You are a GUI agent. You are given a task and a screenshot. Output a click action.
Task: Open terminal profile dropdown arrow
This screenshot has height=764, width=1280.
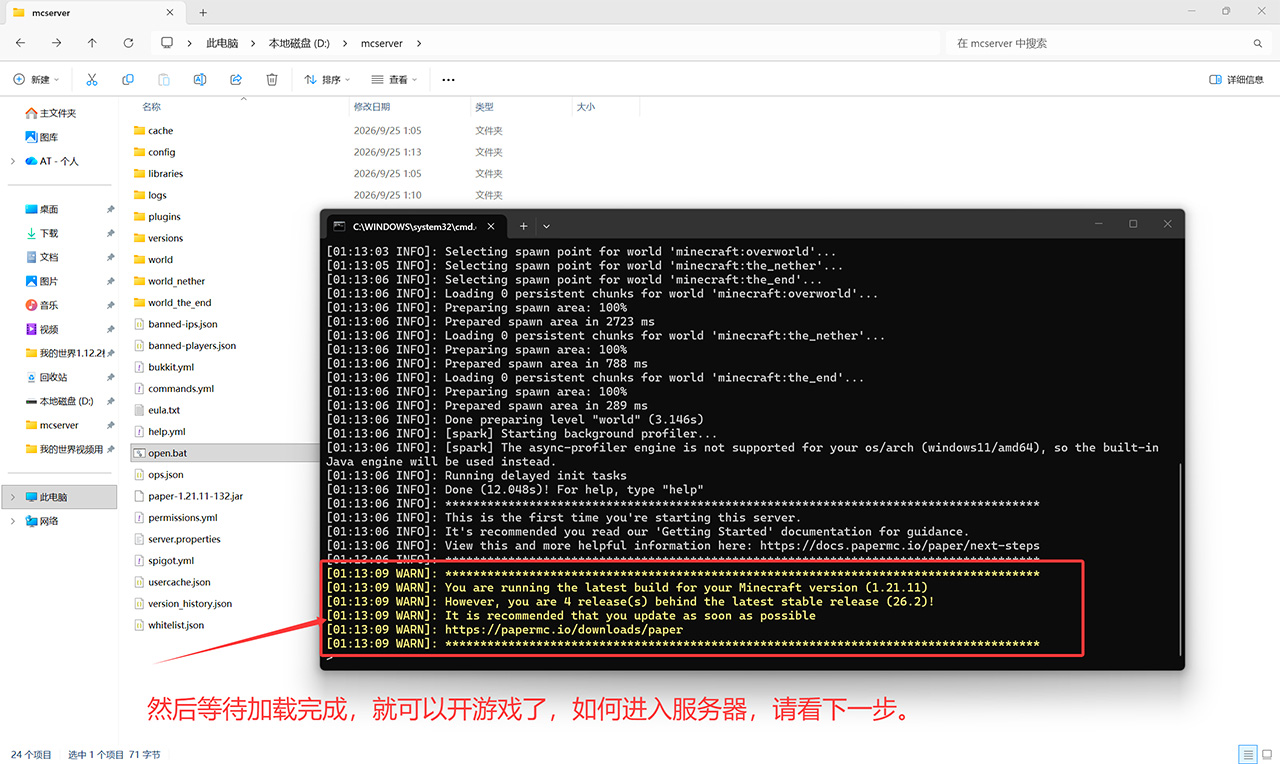(546, 226)
